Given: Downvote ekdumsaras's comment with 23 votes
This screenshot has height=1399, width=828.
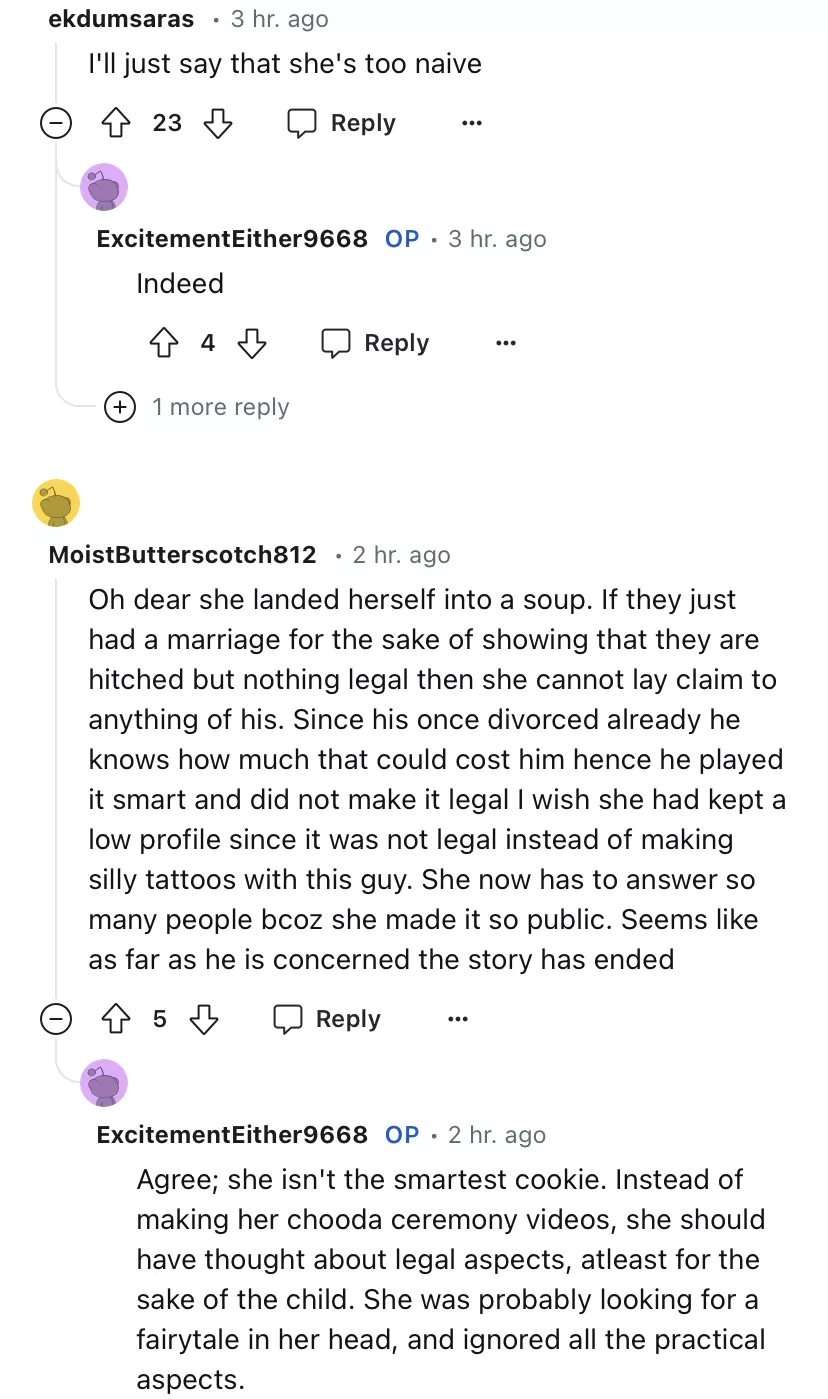Looking at the screenshot, I should coord(217,123).
